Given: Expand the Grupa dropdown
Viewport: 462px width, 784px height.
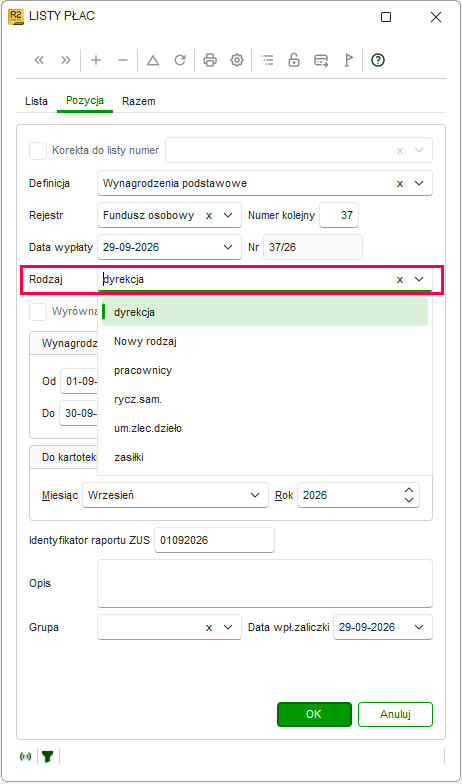Looking at the screenshot, I should (228, 627).
